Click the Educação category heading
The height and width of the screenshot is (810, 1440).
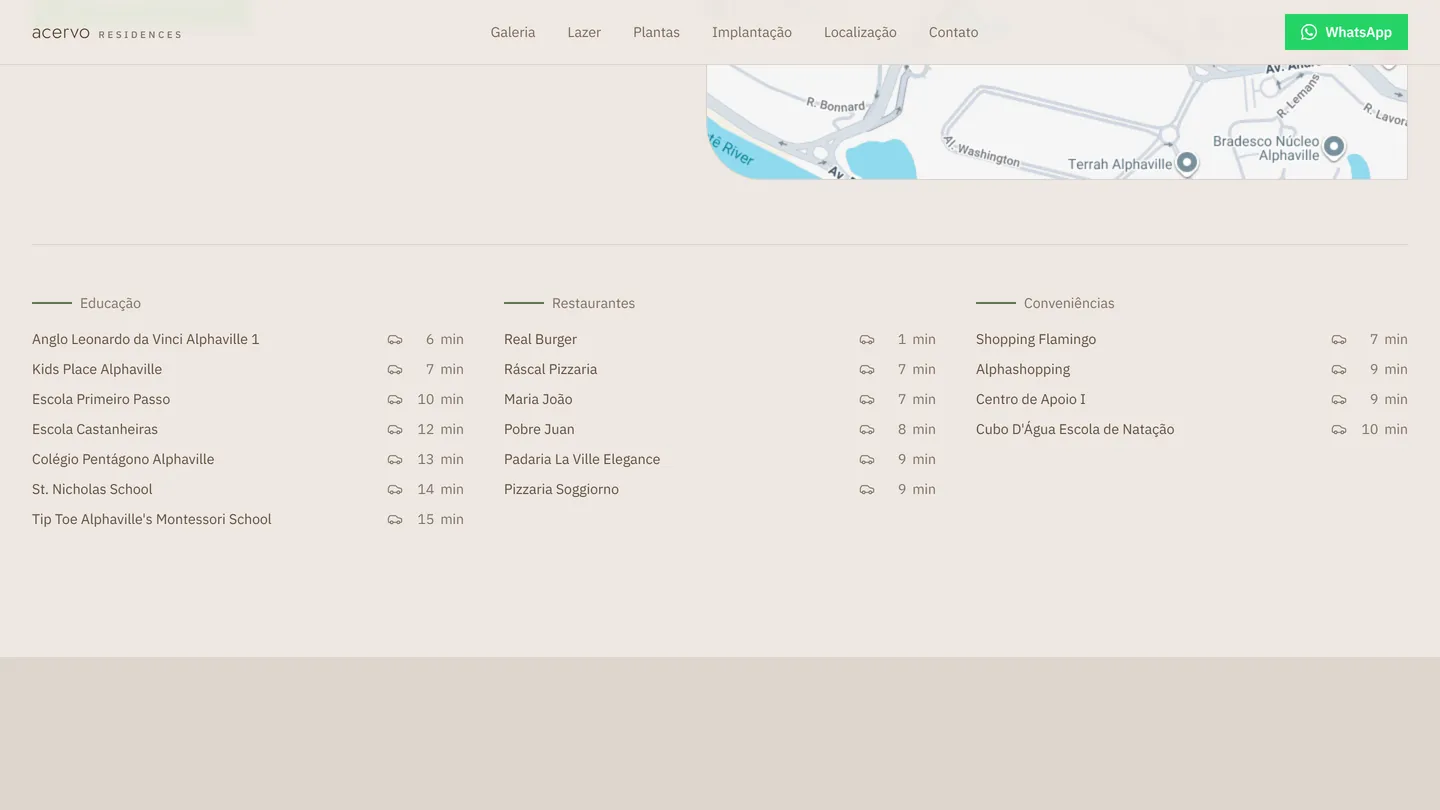click(x=110, y=303)
